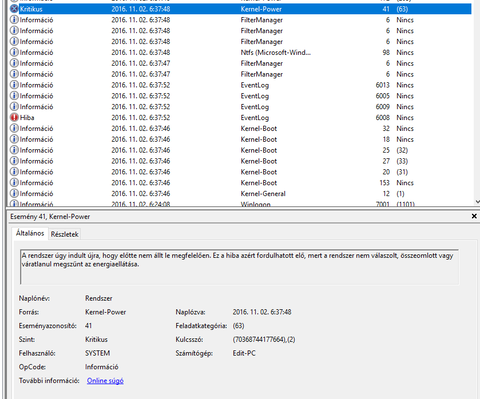
Task: Select the Kernel-Boot event with ID 27
Action: [x=240, y=161]
